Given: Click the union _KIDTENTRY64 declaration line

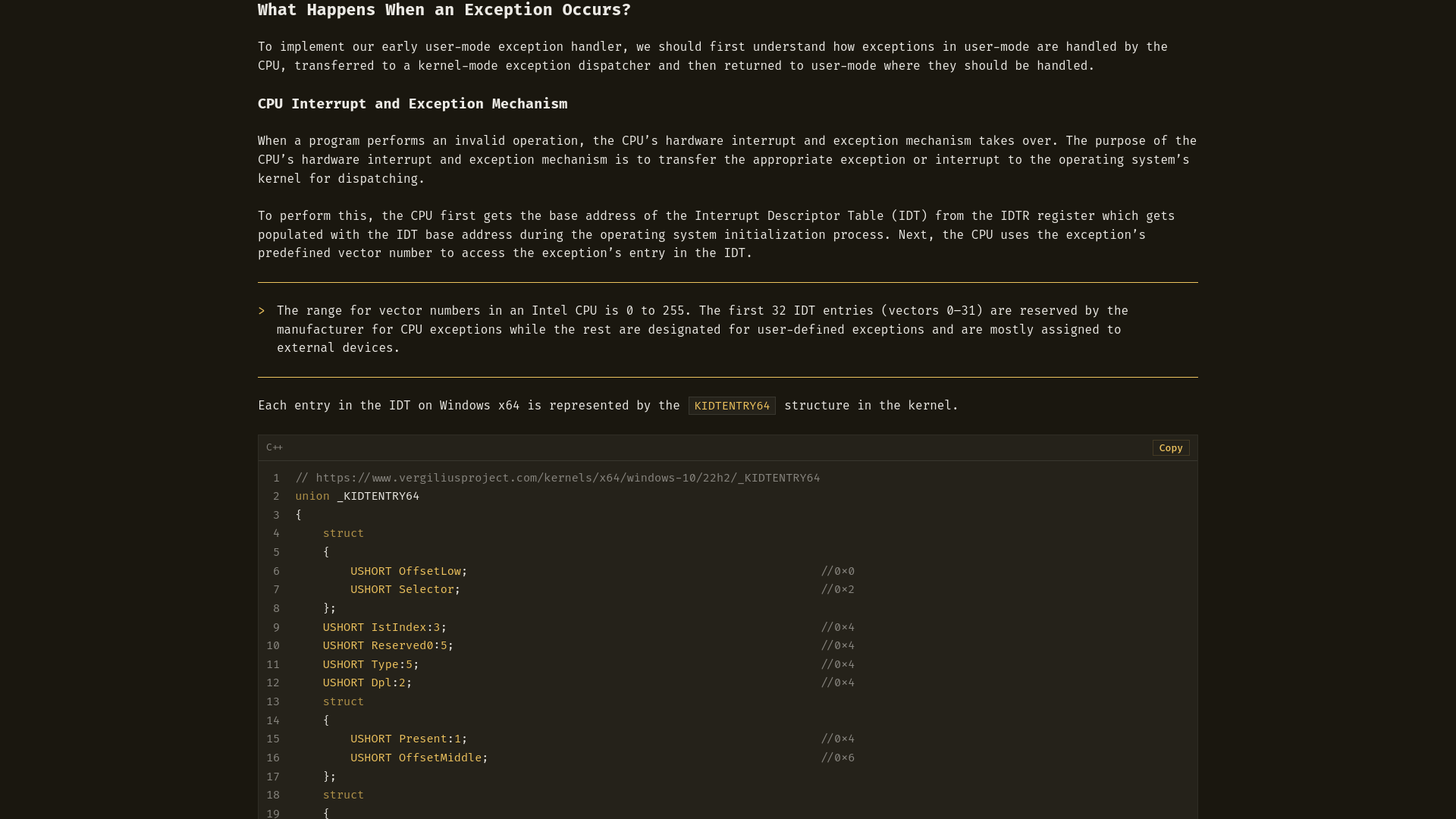Looking at the screenshot, I should 357,496.
